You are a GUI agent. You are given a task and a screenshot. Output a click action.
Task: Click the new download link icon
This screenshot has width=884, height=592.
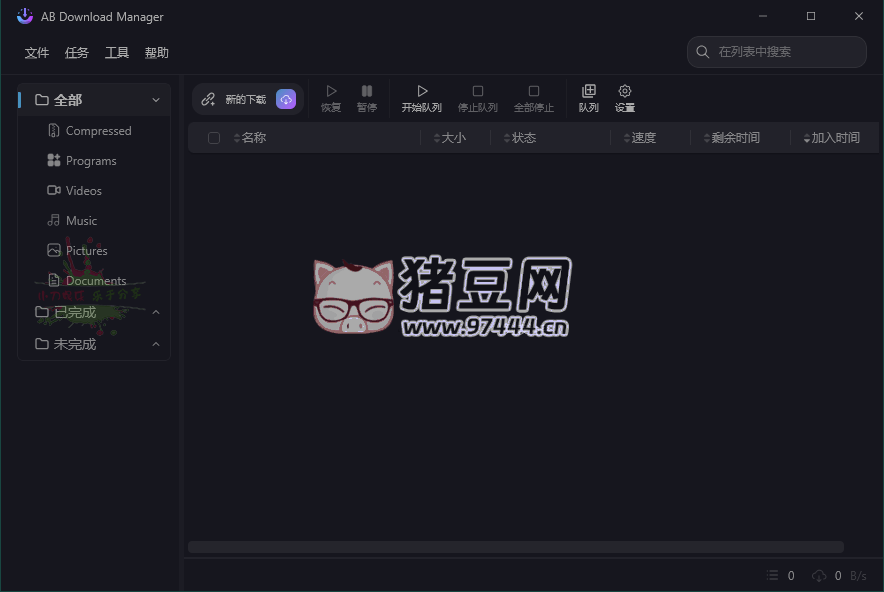click(x=208, y=99)
